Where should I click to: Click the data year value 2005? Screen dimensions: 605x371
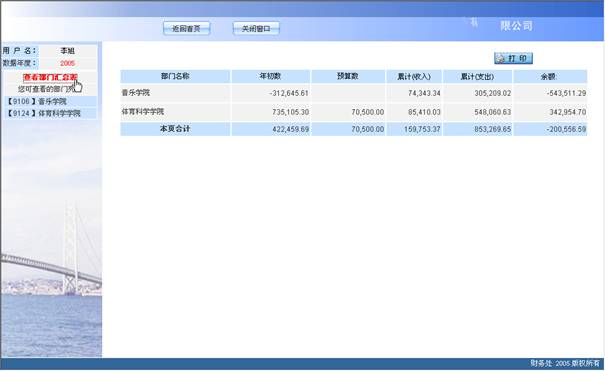point(68,63)
